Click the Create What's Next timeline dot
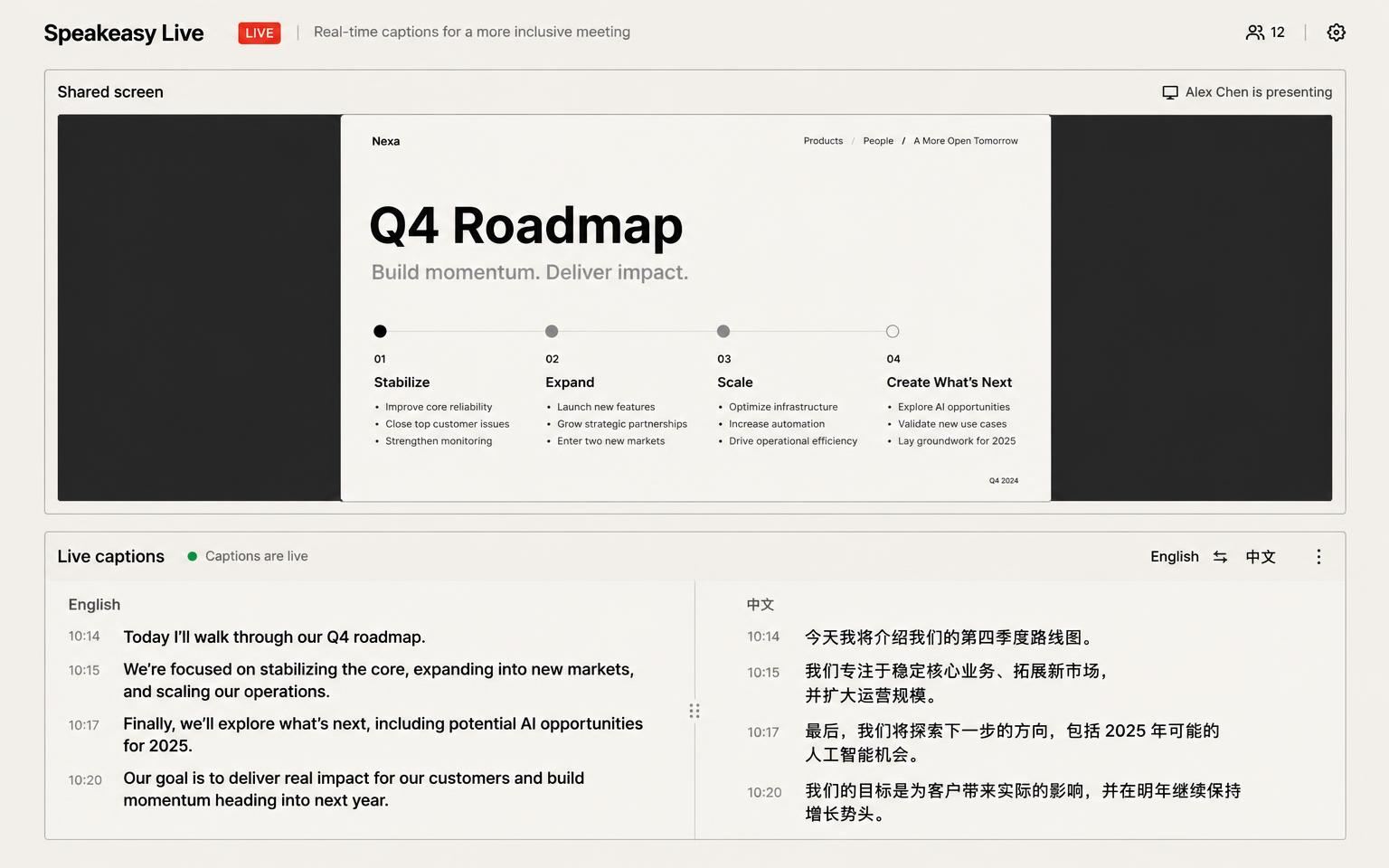Screen dimensions: 1389x868 893,331
